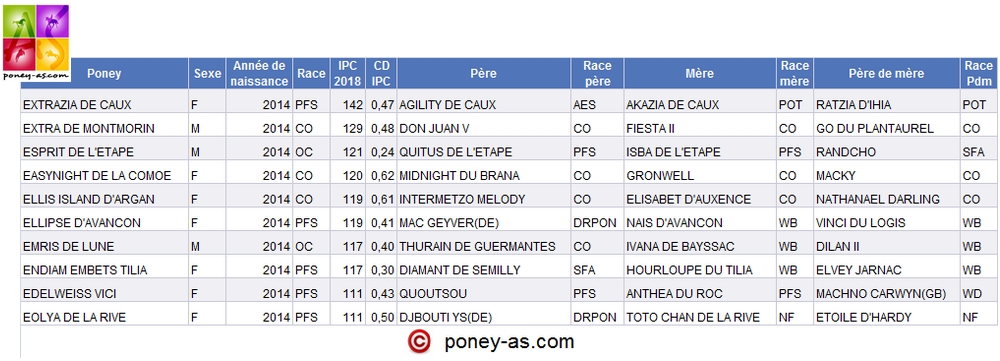The height and width of the screenshot is (361, 1000).
Task: Click the red copyright symbol icon
Action: (x=418, y=342)
